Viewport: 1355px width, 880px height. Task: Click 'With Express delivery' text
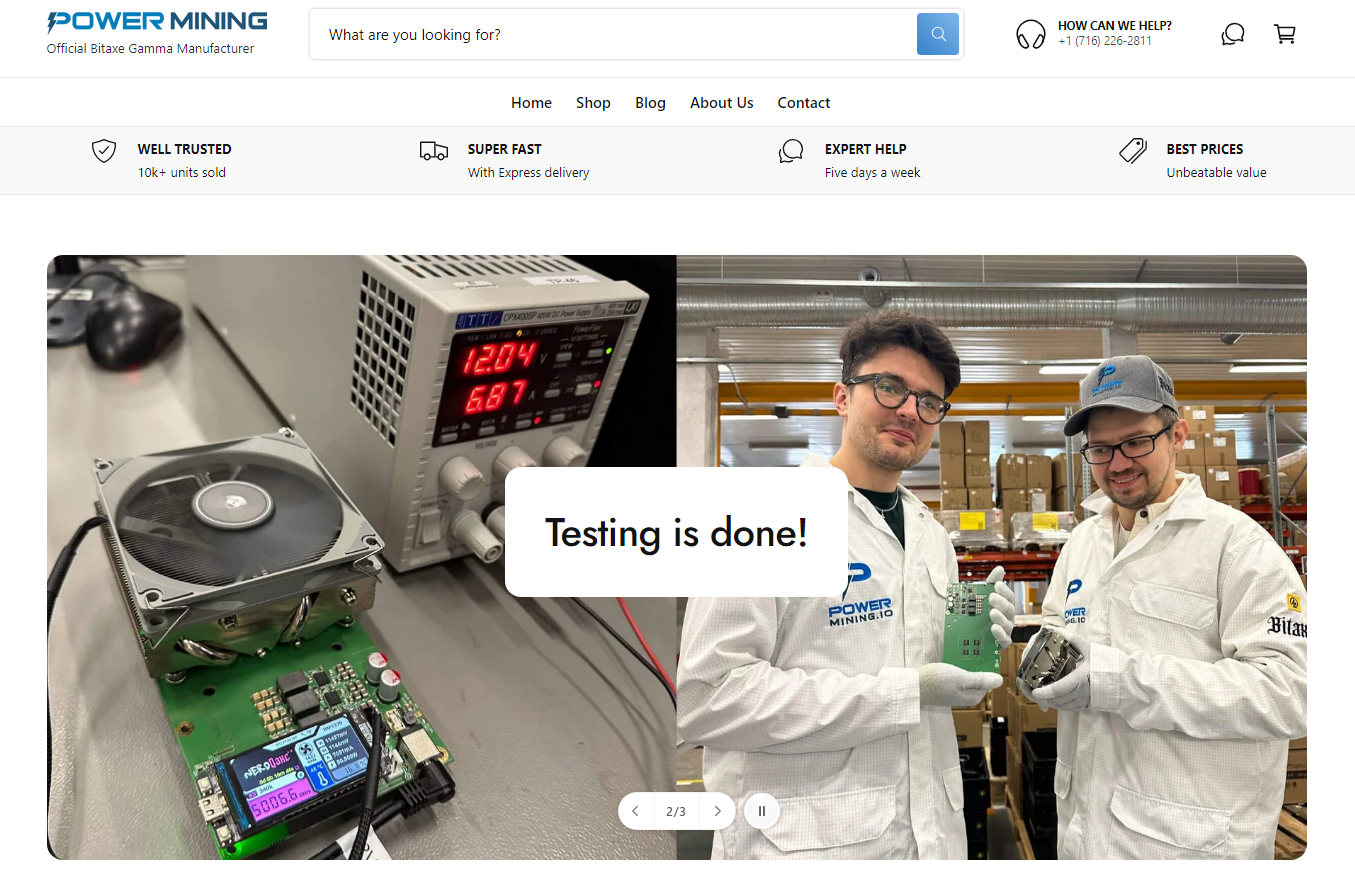tap(529, 173)
